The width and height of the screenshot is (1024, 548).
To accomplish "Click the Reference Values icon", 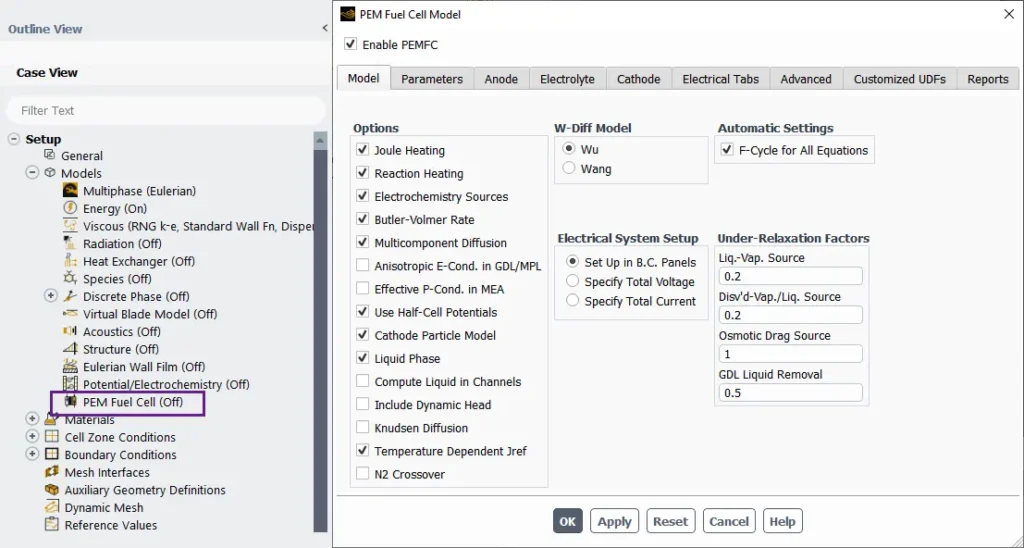I will (52, 524).
